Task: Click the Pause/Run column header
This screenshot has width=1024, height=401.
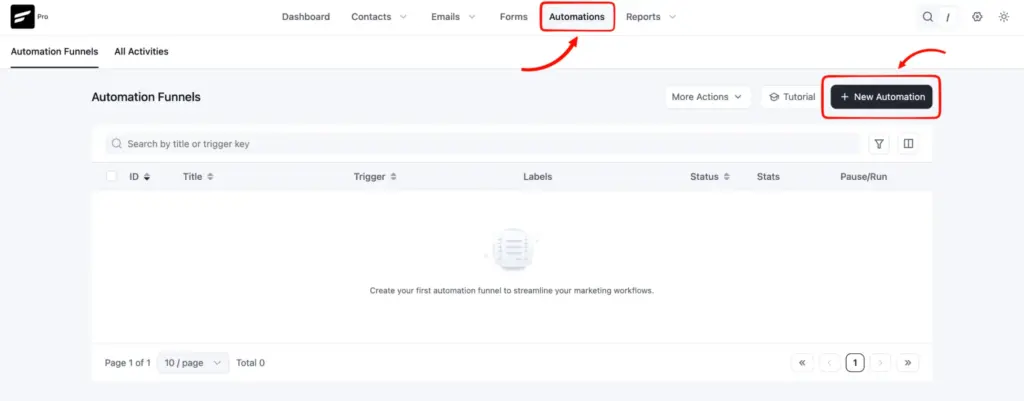Action: 863,176
